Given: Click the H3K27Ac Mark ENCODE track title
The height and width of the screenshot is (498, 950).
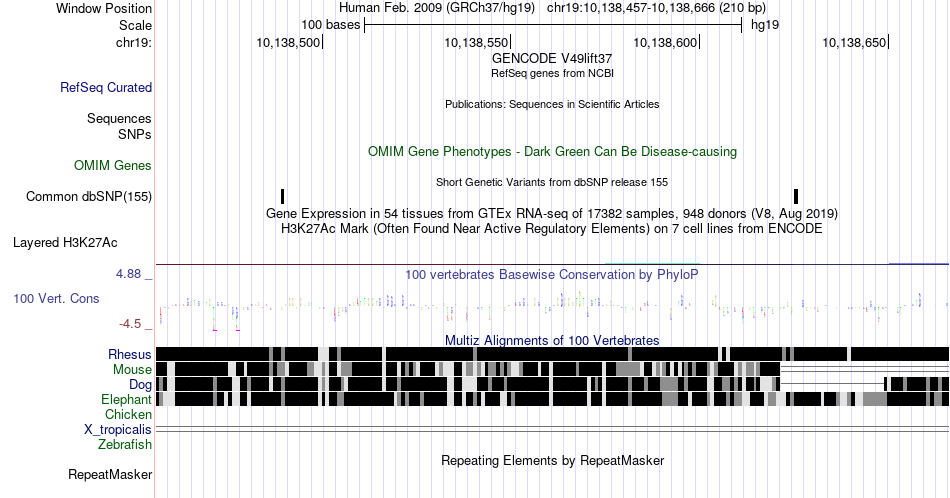Looking at the screenshot, I should (552, 228).
